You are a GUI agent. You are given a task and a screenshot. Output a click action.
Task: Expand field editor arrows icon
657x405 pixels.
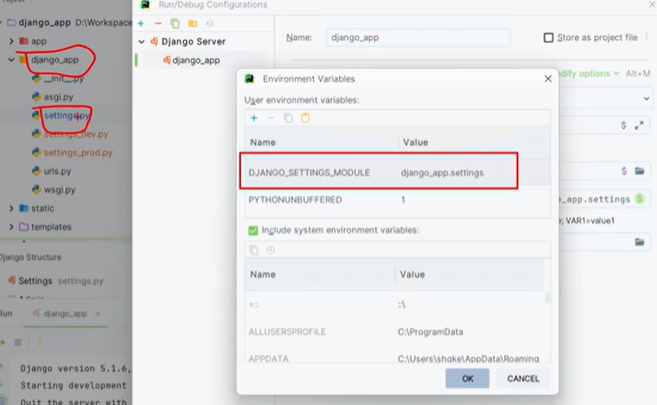639,125
